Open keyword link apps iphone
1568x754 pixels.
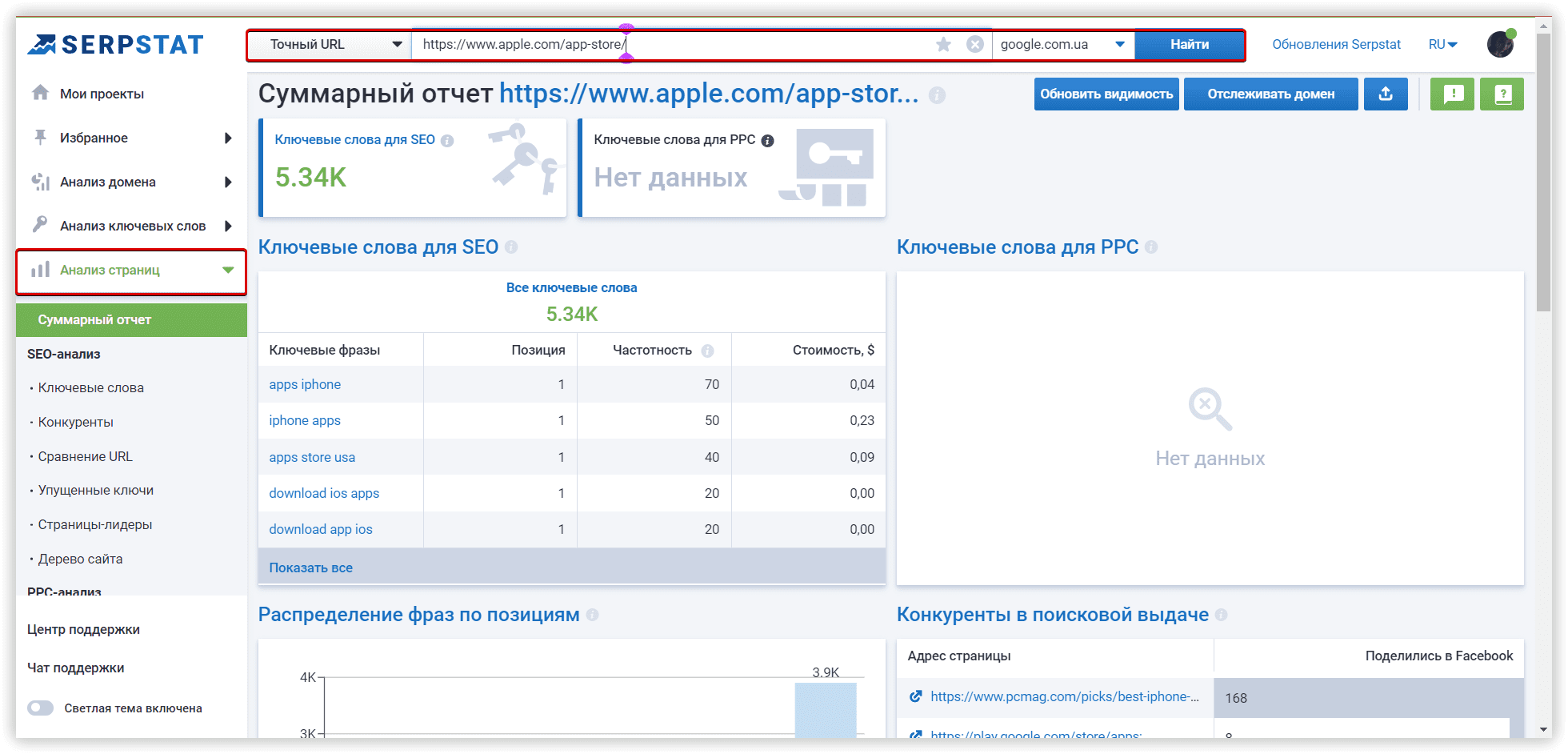(305, 384)
